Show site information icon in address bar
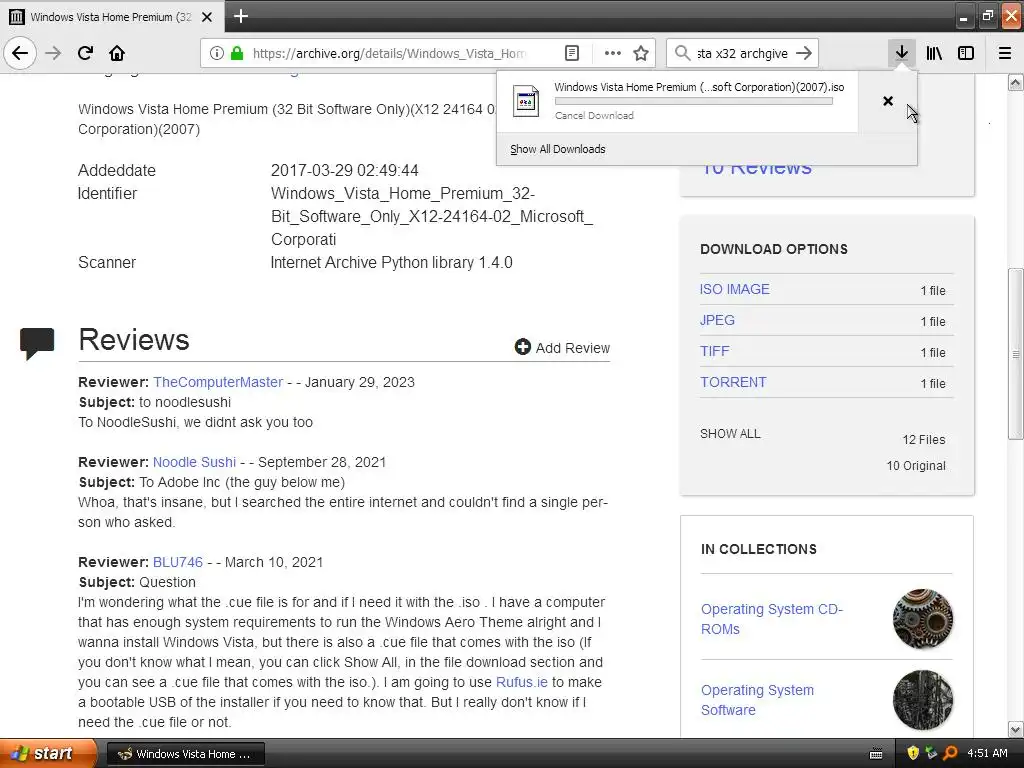 click(217, 53)
